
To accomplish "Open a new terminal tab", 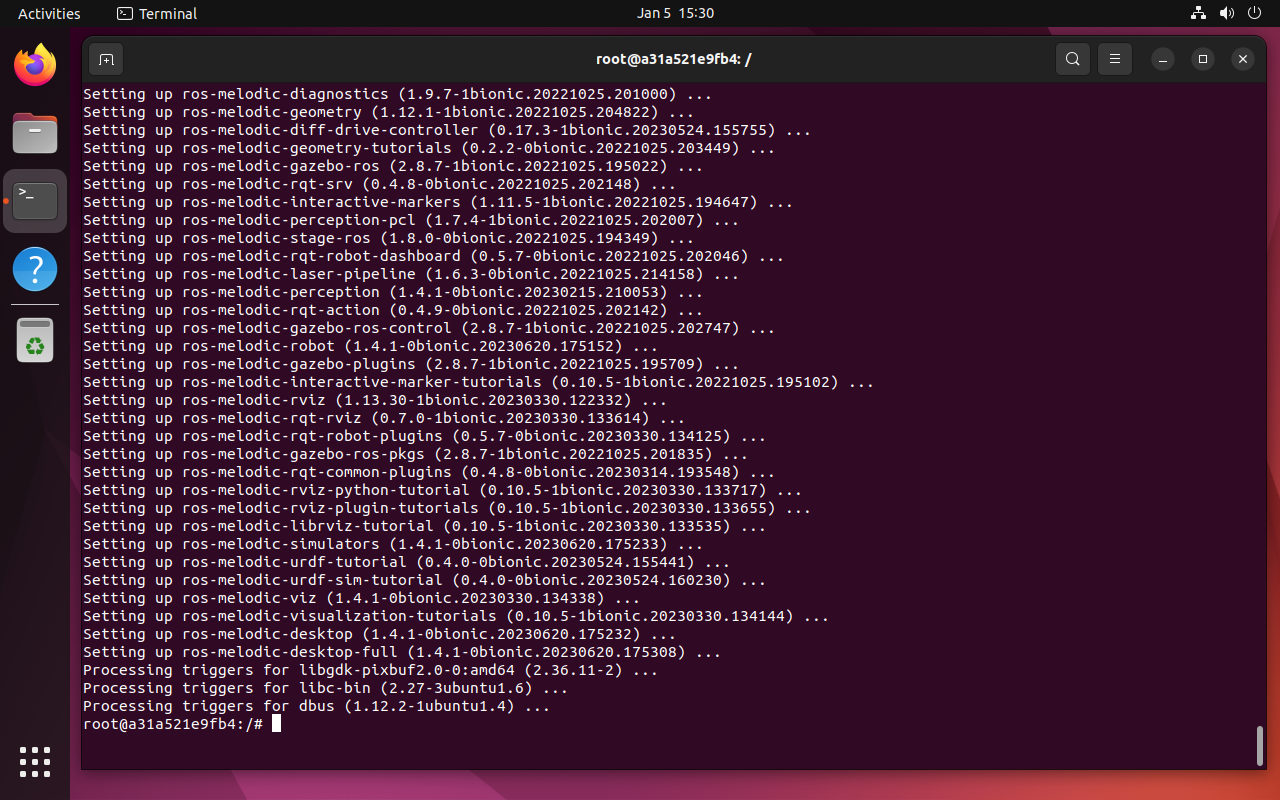I will [x=106, y=59].
